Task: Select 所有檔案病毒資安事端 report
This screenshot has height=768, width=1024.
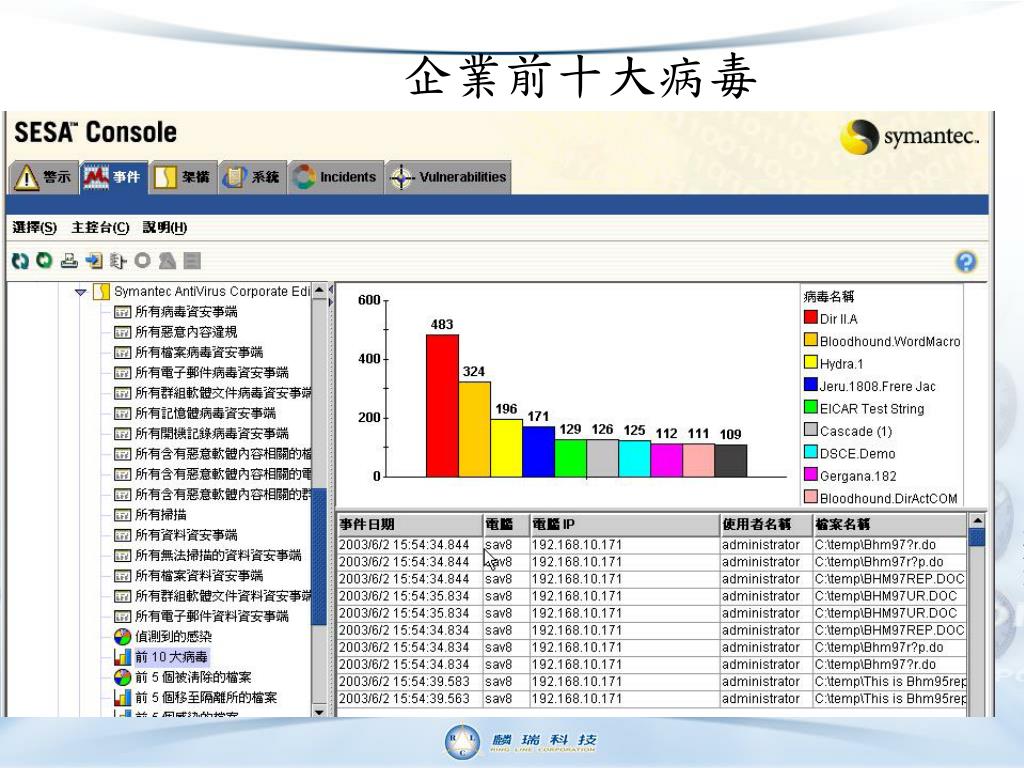Action: [199, 353]
